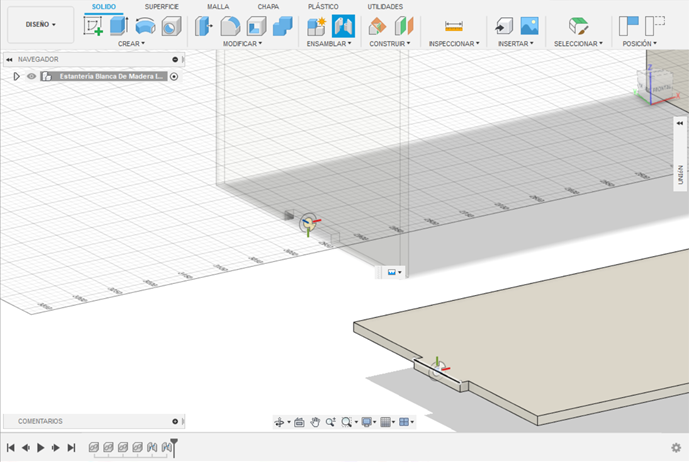Select the Midplane construct tool
Image resolution: width=689 pixels, height=462 pixels.
point(404,26)
